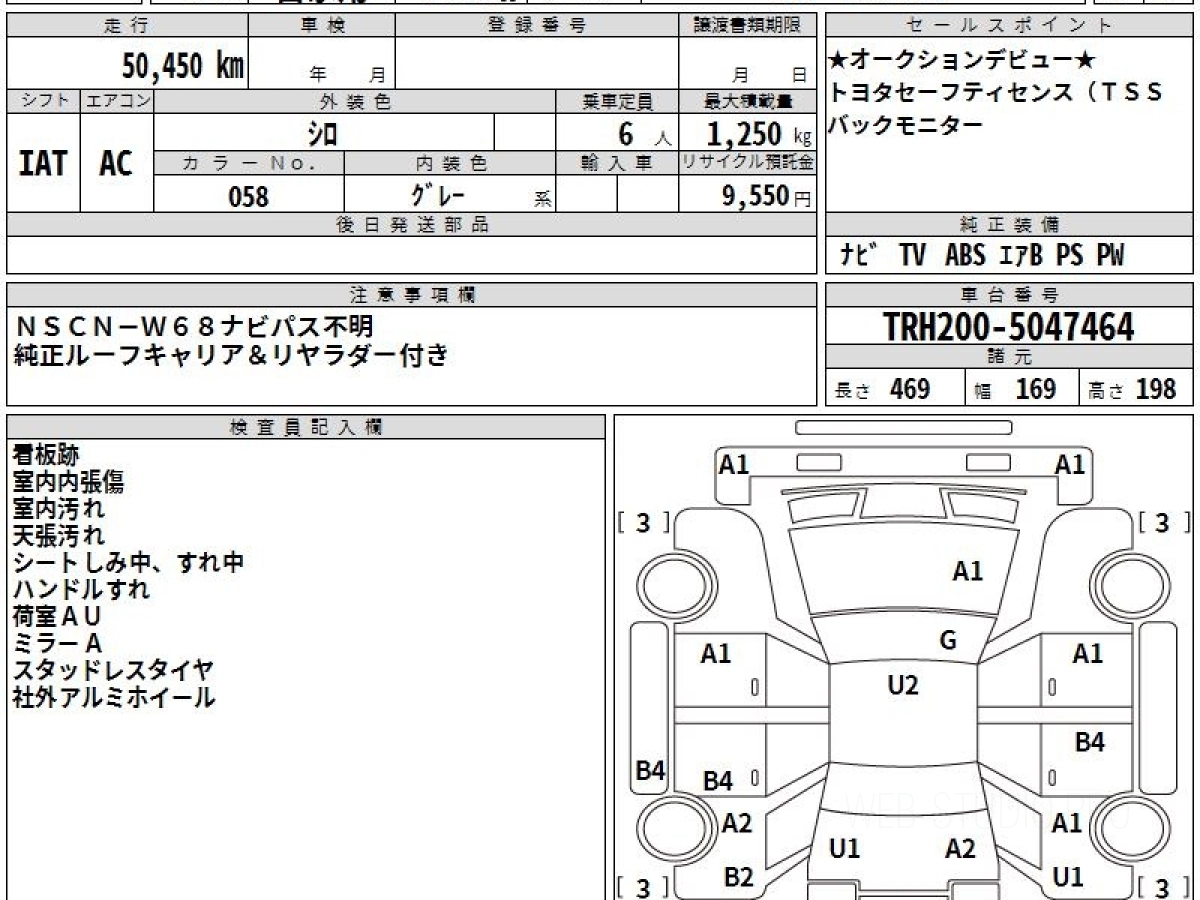The width and height of the screenshot is (1200, 900).
Task: Select the recycle deposit 9,550円
Action: point(766,196)
